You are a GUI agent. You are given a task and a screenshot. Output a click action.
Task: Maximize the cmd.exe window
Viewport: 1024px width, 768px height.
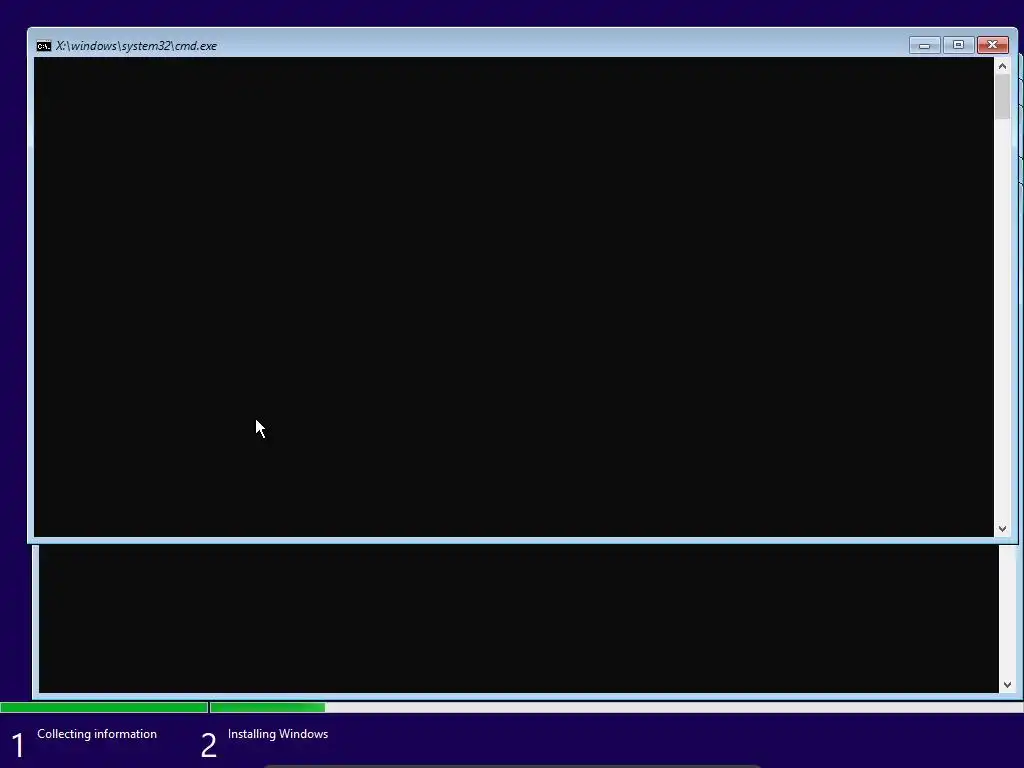click(958, 45)
